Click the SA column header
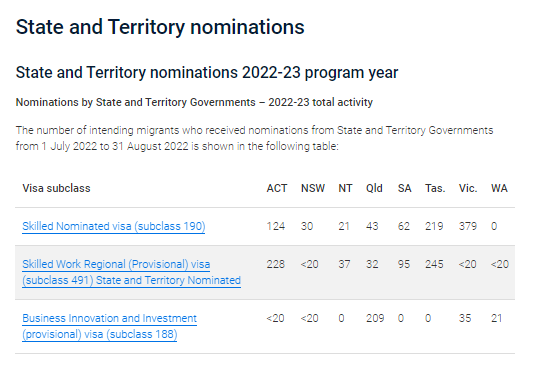 point(404,188)
